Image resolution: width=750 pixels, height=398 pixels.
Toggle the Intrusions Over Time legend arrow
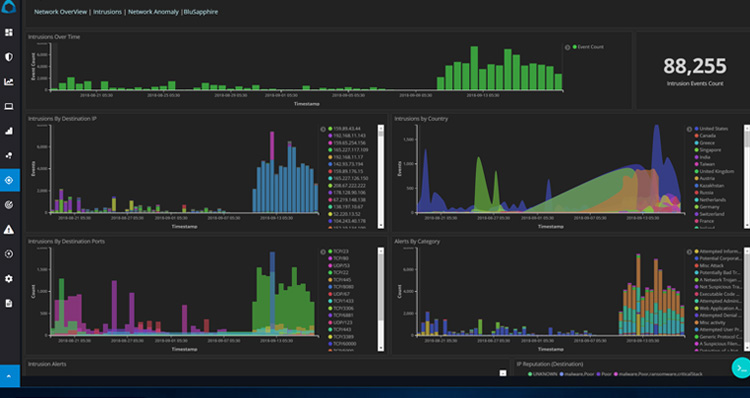point(567,47)
